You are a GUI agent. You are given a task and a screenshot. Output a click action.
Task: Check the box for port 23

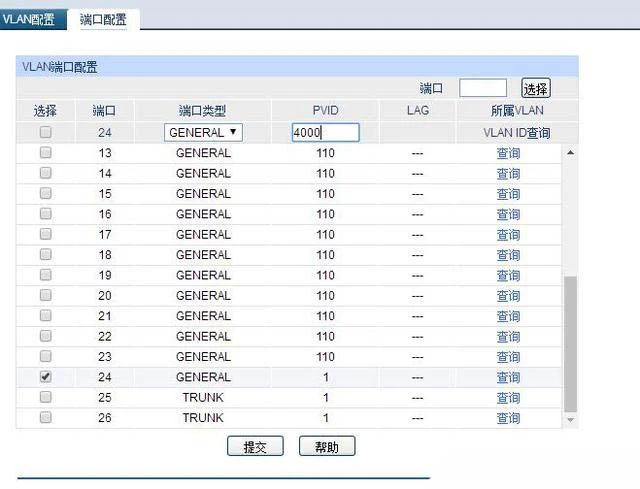coord(46,356)
